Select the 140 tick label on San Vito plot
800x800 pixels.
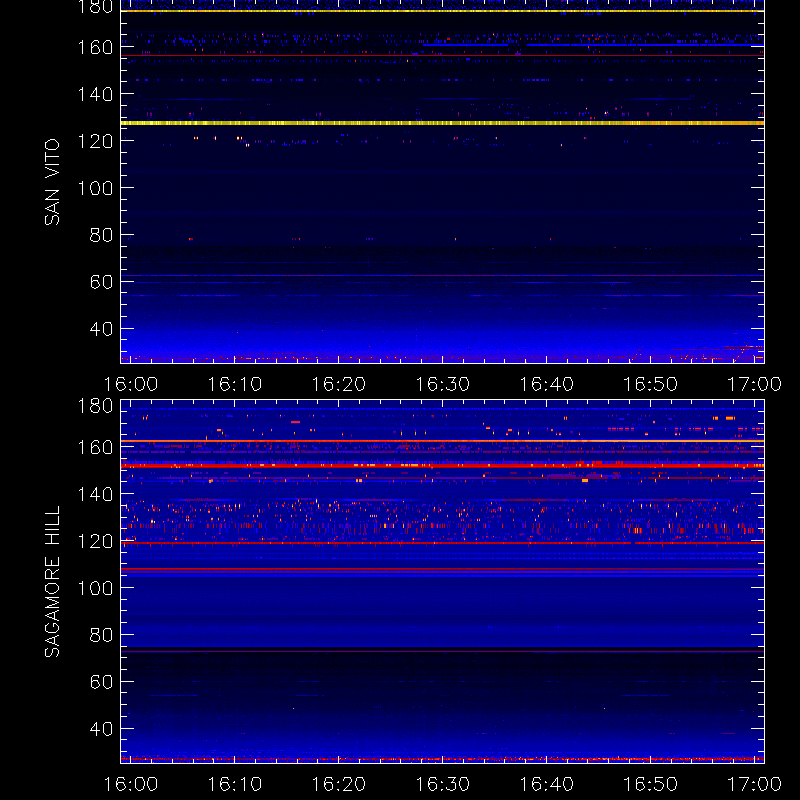click(95, 94)
